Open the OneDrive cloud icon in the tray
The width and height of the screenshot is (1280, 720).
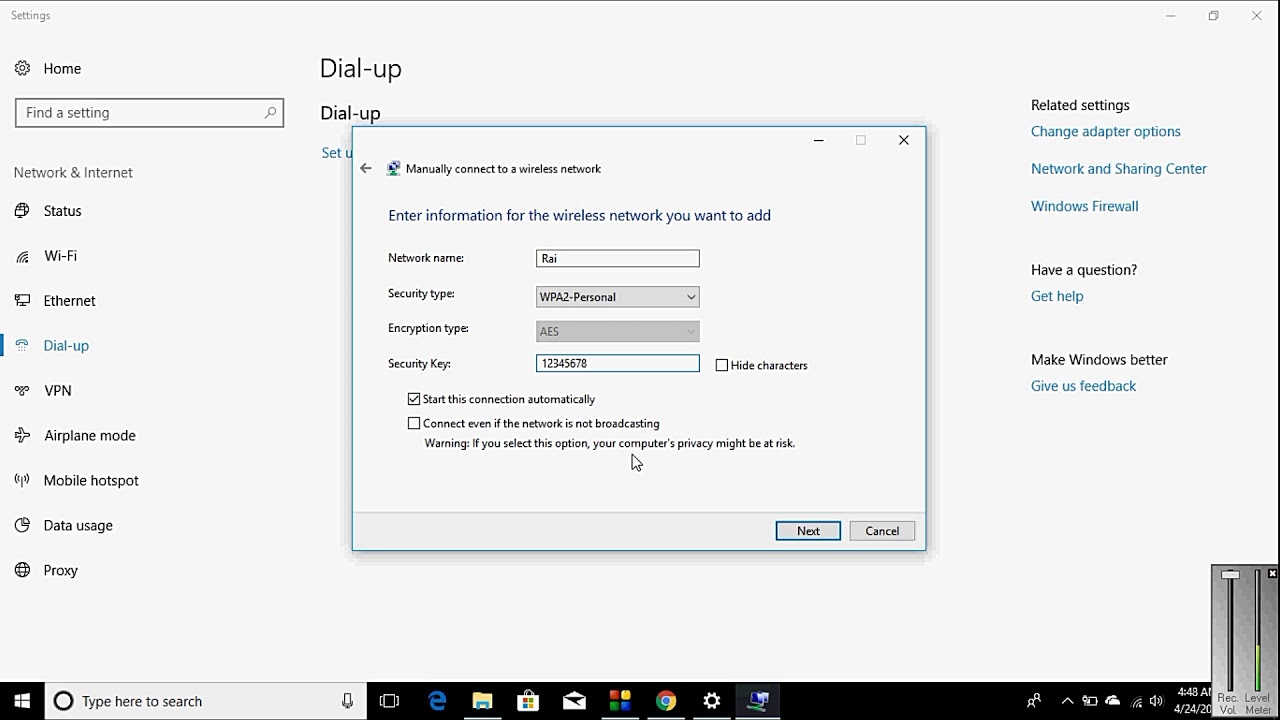point(1113,701)
